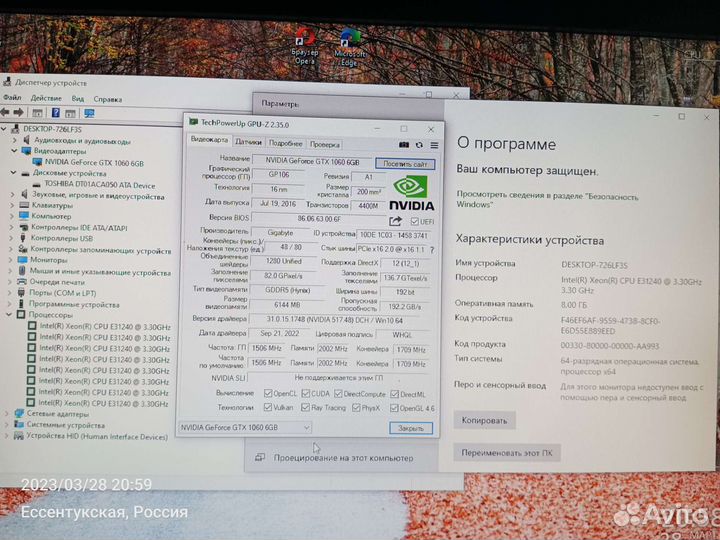Screen dimensions: 720x540
Task: Select Устройства HID tree item
Action: pos(91,436)
